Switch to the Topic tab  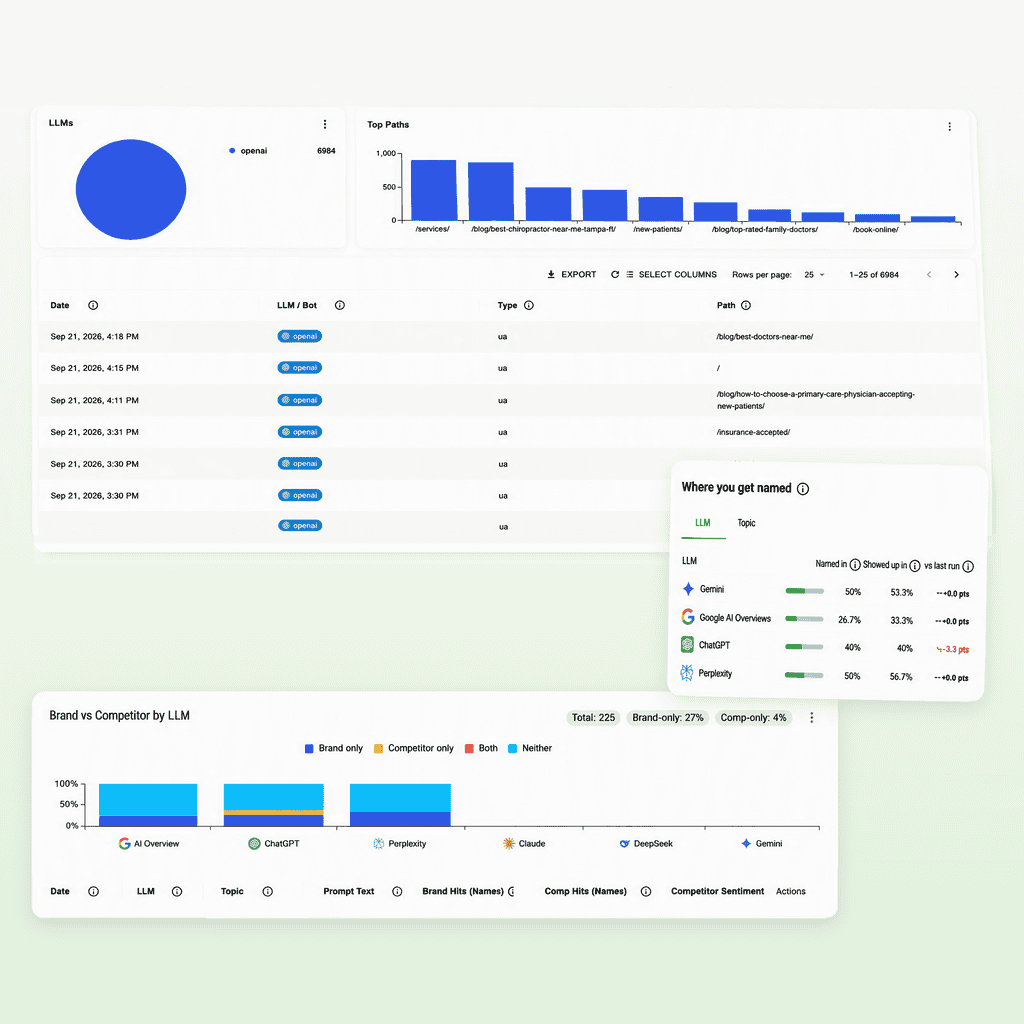[746, 523]
